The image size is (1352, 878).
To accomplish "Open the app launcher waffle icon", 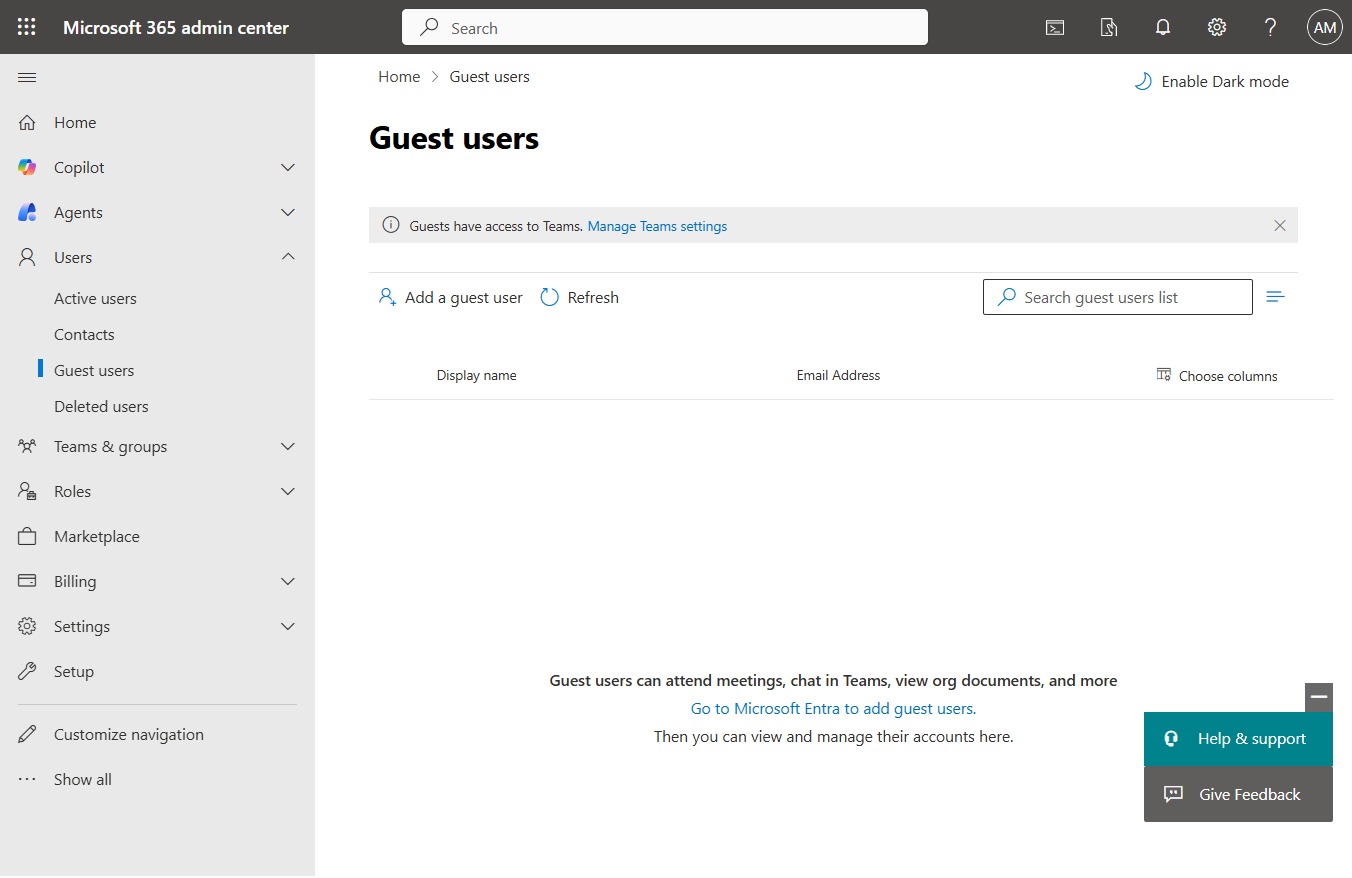I will 27,27.
